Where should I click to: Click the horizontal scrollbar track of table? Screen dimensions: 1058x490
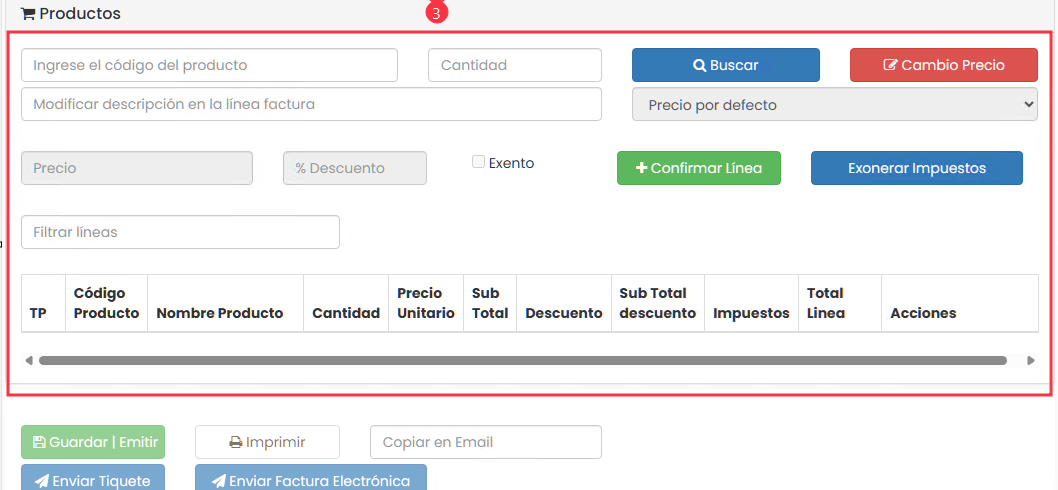pos(522,360)
